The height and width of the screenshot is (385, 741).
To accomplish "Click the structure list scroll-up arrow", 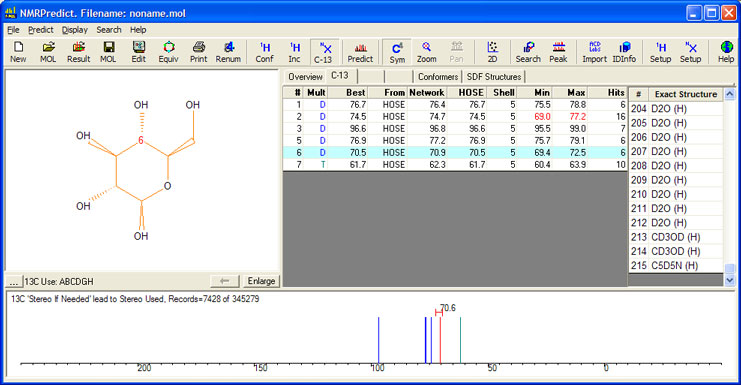I will click(x=730, y=94).
